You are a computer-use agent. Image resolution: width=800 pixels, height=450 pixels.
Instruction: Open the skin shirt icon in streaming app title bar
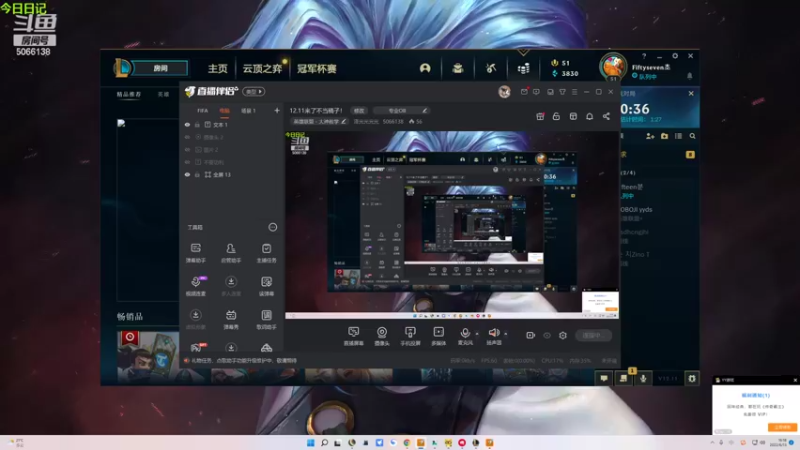tap(562, 92)
